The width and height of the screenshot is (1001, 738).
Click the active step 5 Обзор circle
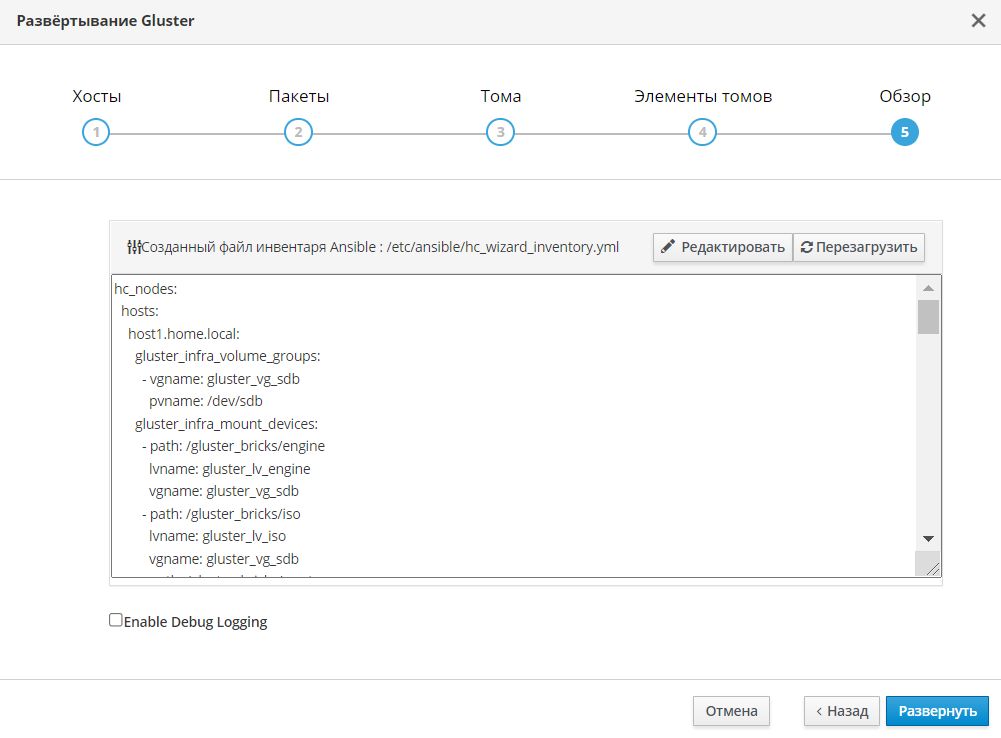(904, 132)
